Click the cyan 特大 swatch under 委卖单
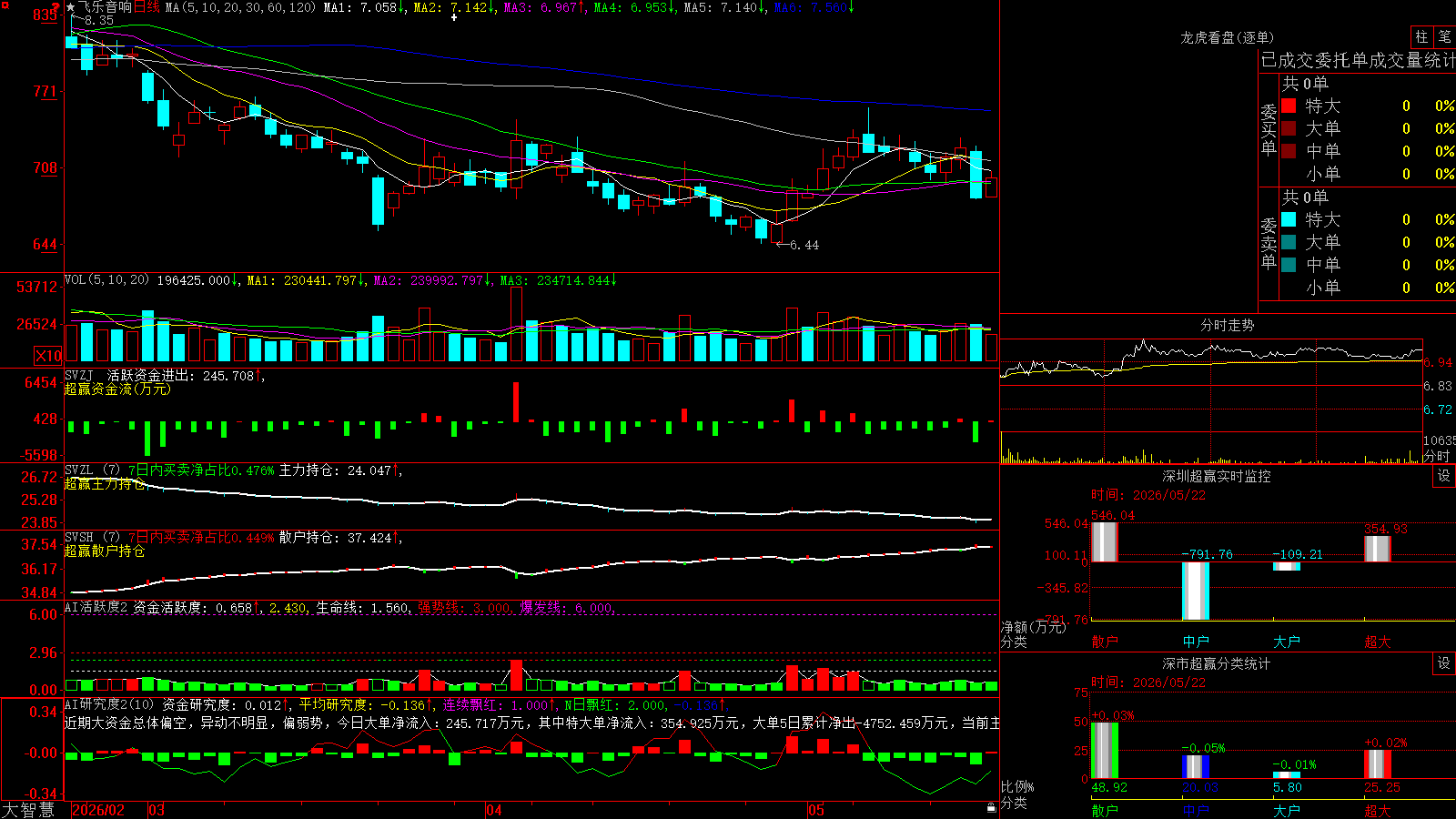 [x=1289, y=219]
